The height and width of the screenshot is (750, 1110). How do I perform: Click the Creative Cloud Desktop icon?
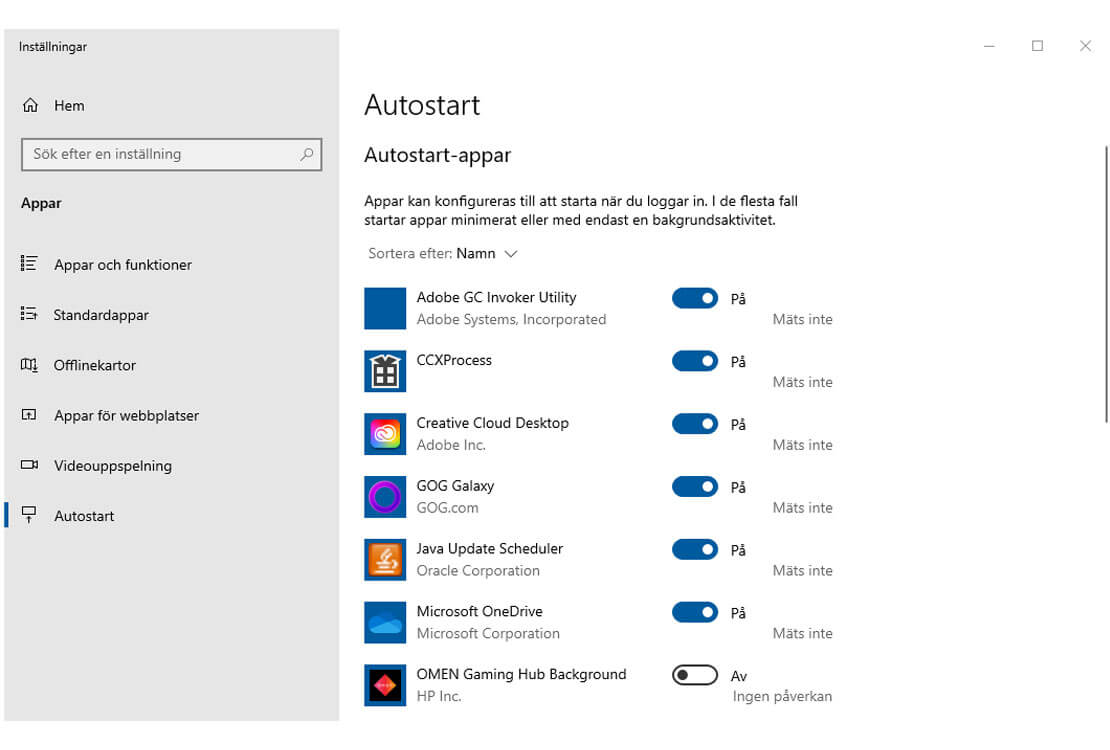click(385, 434)
